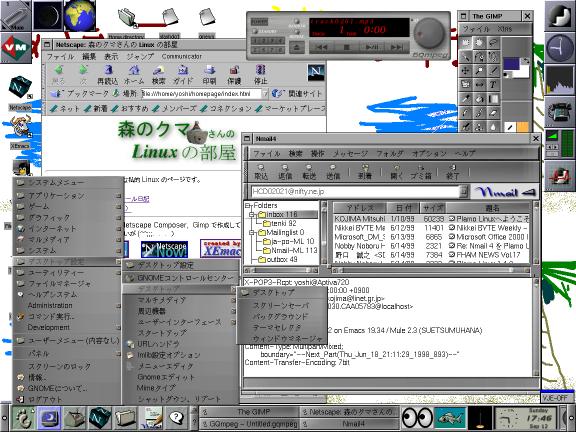
Task: Choose the lasso free-select tool in GIMP
Action: (x=493, y=43)
